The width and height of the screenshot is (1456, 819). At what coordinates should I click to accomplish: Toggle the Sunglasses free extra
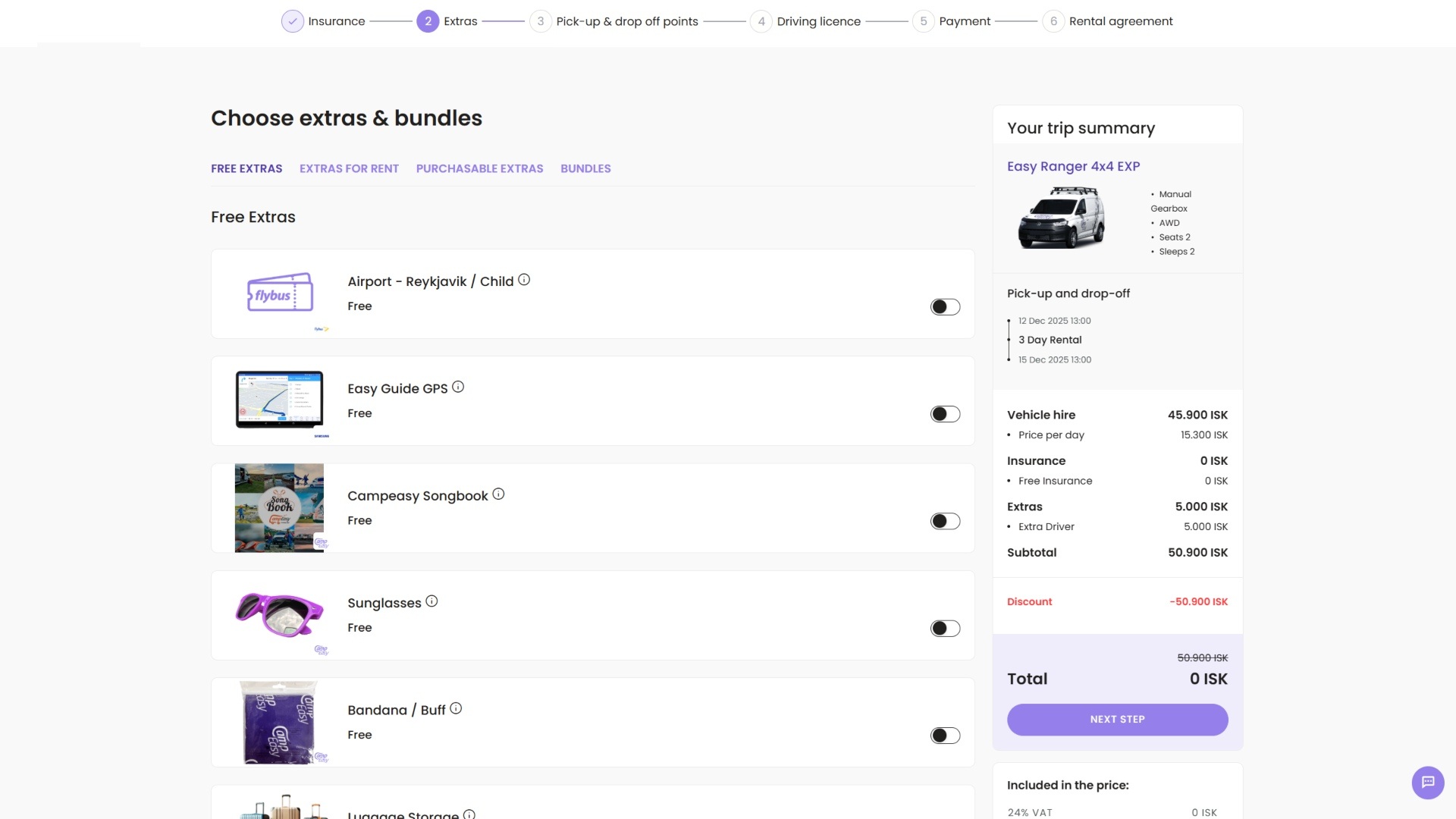tap(945, 627)
